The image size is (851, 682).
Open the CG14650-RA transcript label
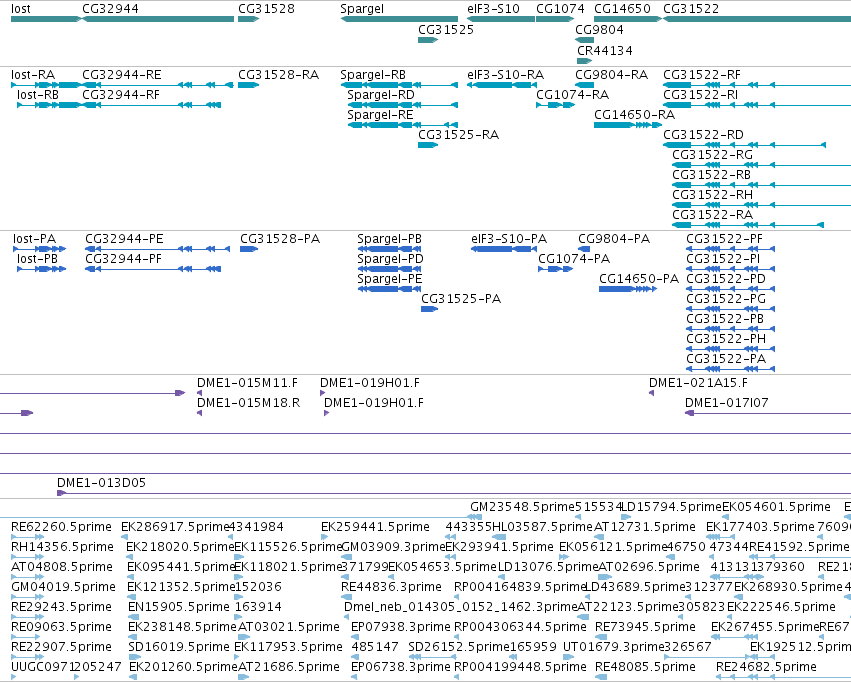(634, 115)
